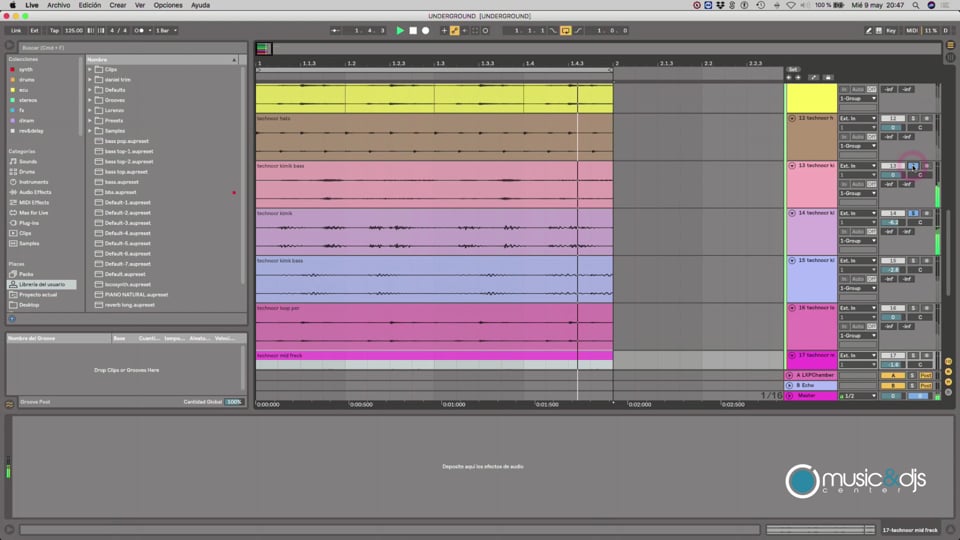The image size is (960, 540).
Task: Click the 125.00 tempo field
Action: (73, 30)
